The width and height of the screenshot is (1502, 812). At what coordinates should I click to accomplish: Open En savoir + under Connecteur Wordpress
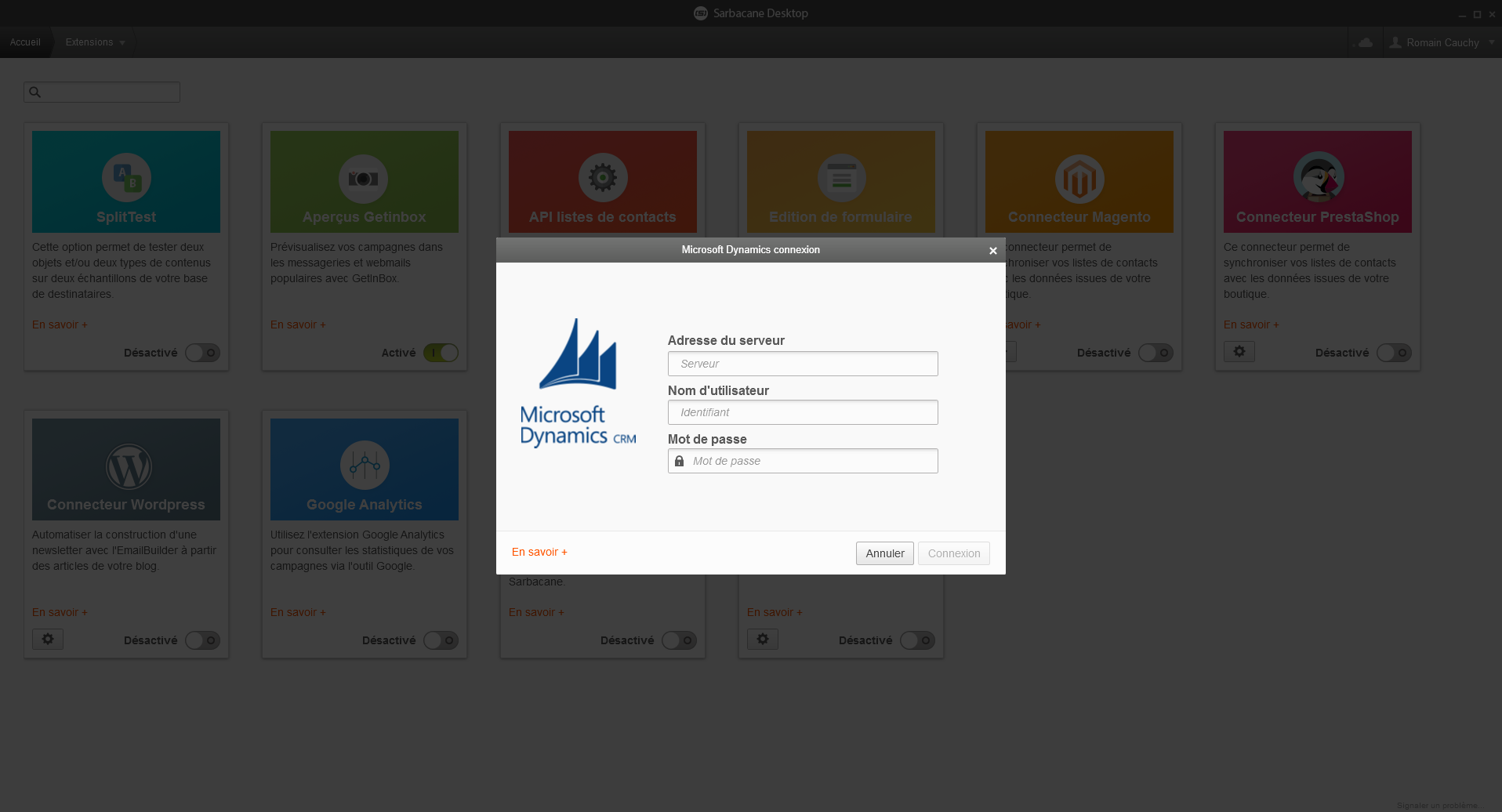pos(60,612)
